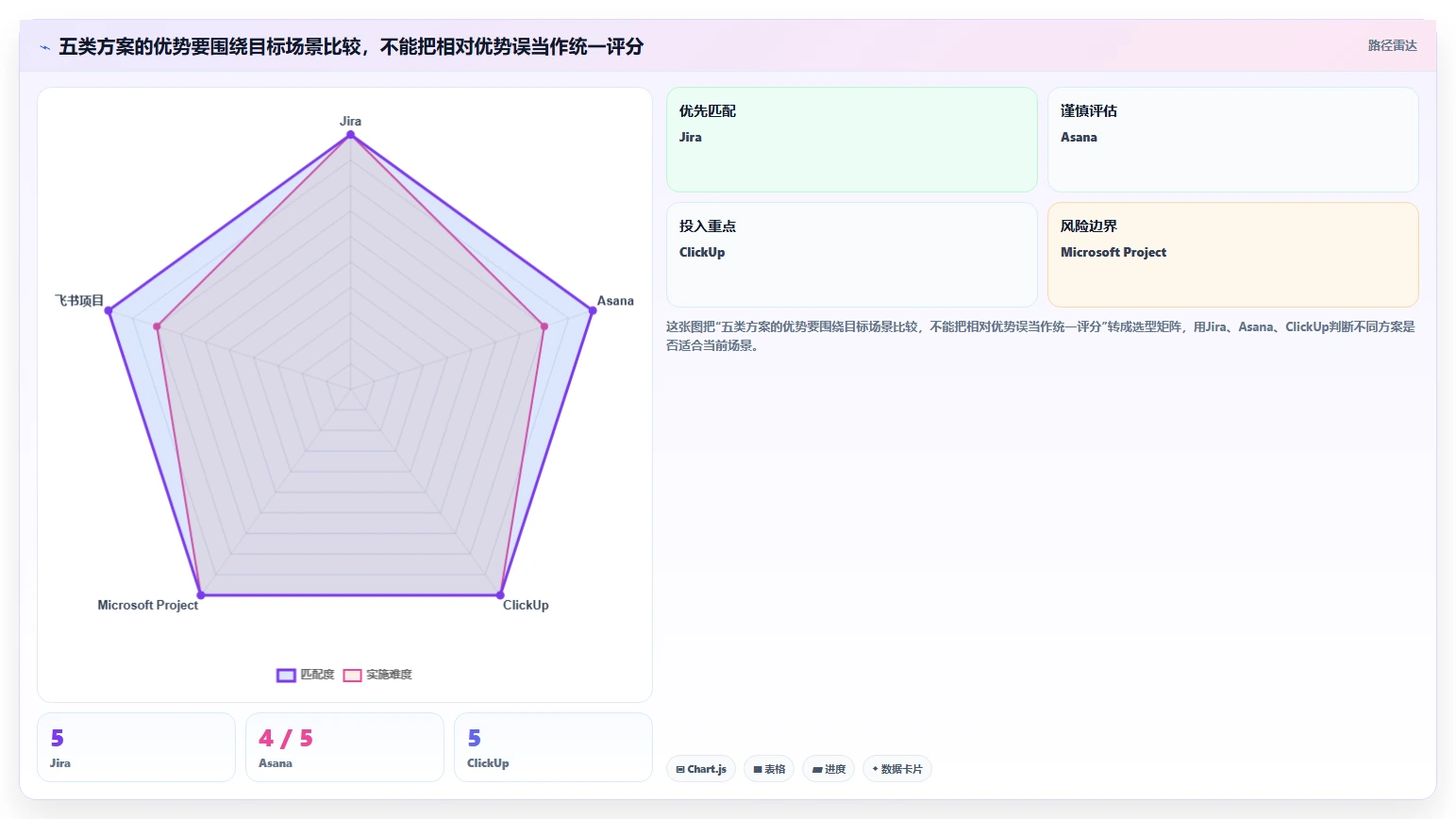The height and width of the screenshot is (819, 1456).
Task: Select the 数据卡片 tag chip
Action: tap(897, 769)
